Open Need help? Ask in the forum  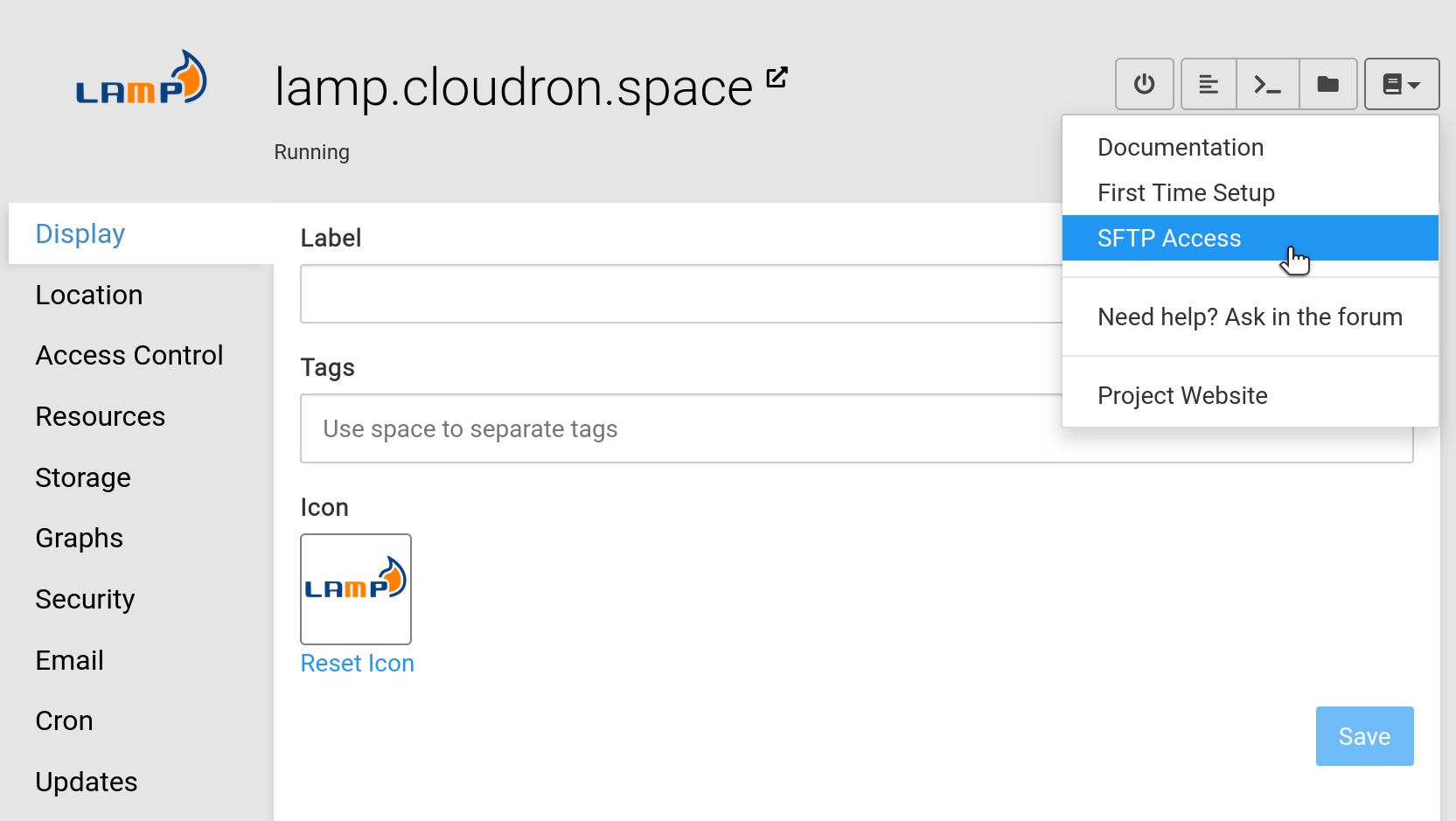[x=1249, y=317]
